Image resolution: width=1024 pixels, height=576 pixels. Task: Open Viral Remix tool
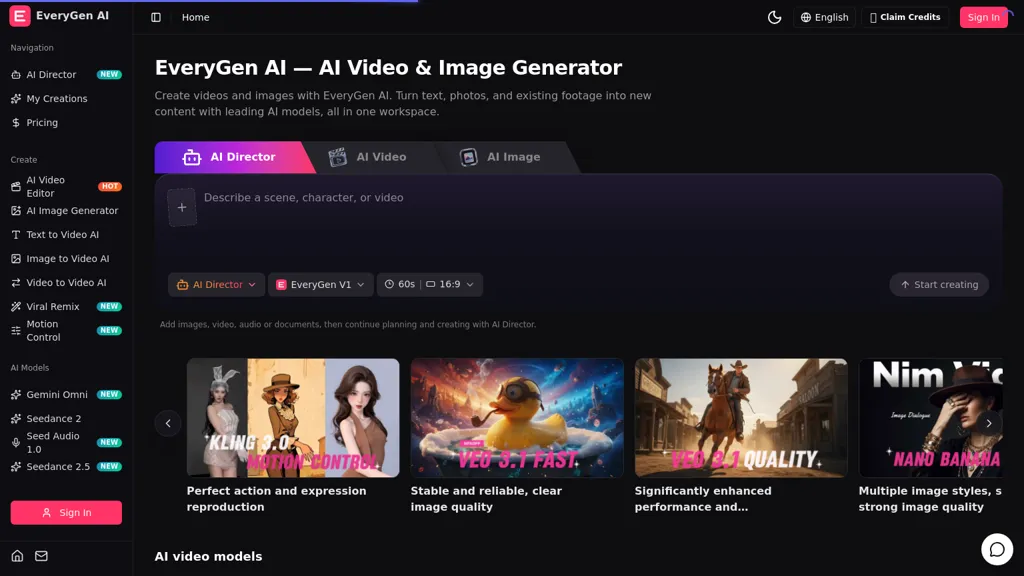pos(66,307)
